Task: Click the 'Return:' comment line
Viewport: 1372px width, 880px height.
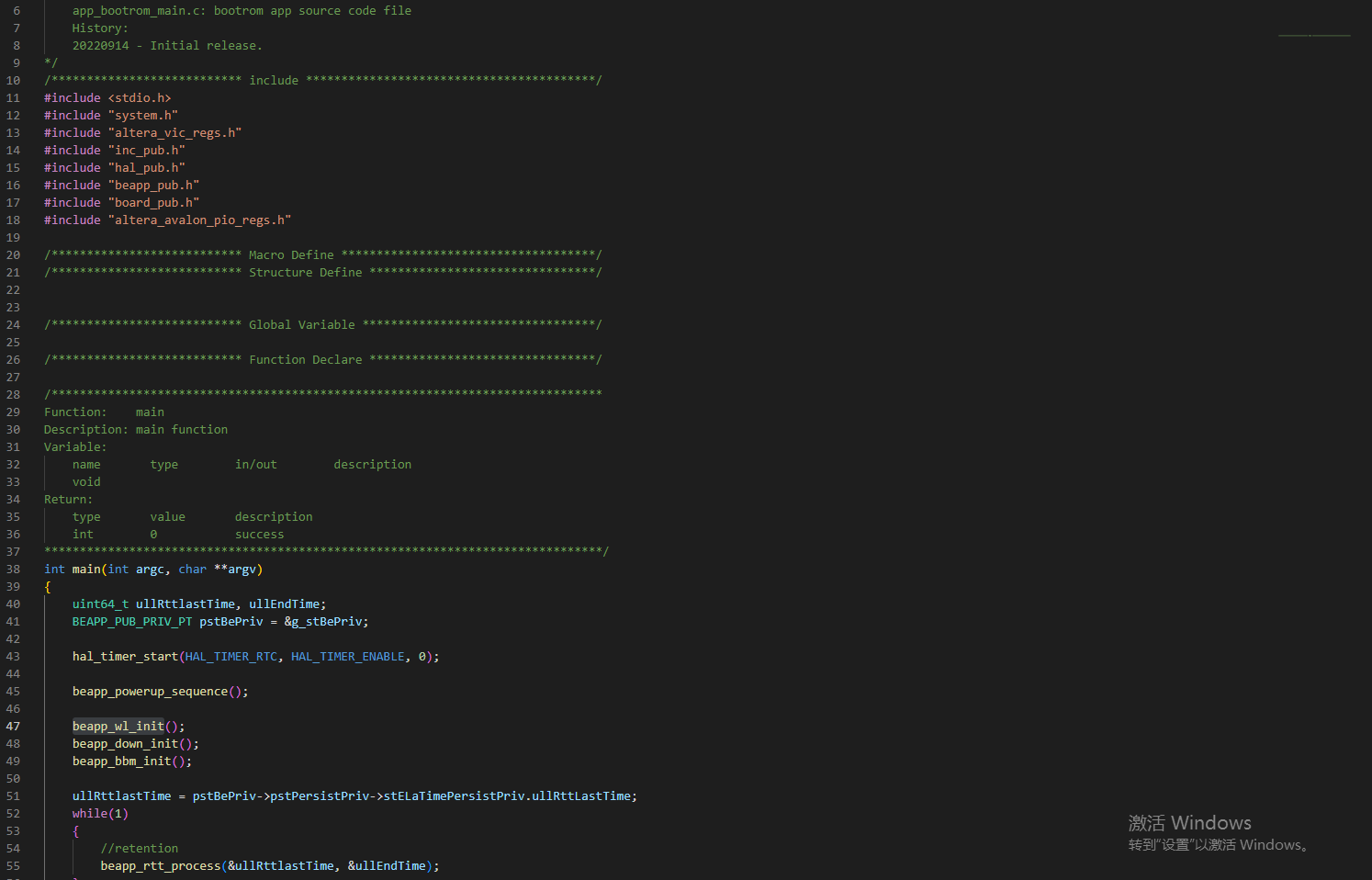Action: 68,500
